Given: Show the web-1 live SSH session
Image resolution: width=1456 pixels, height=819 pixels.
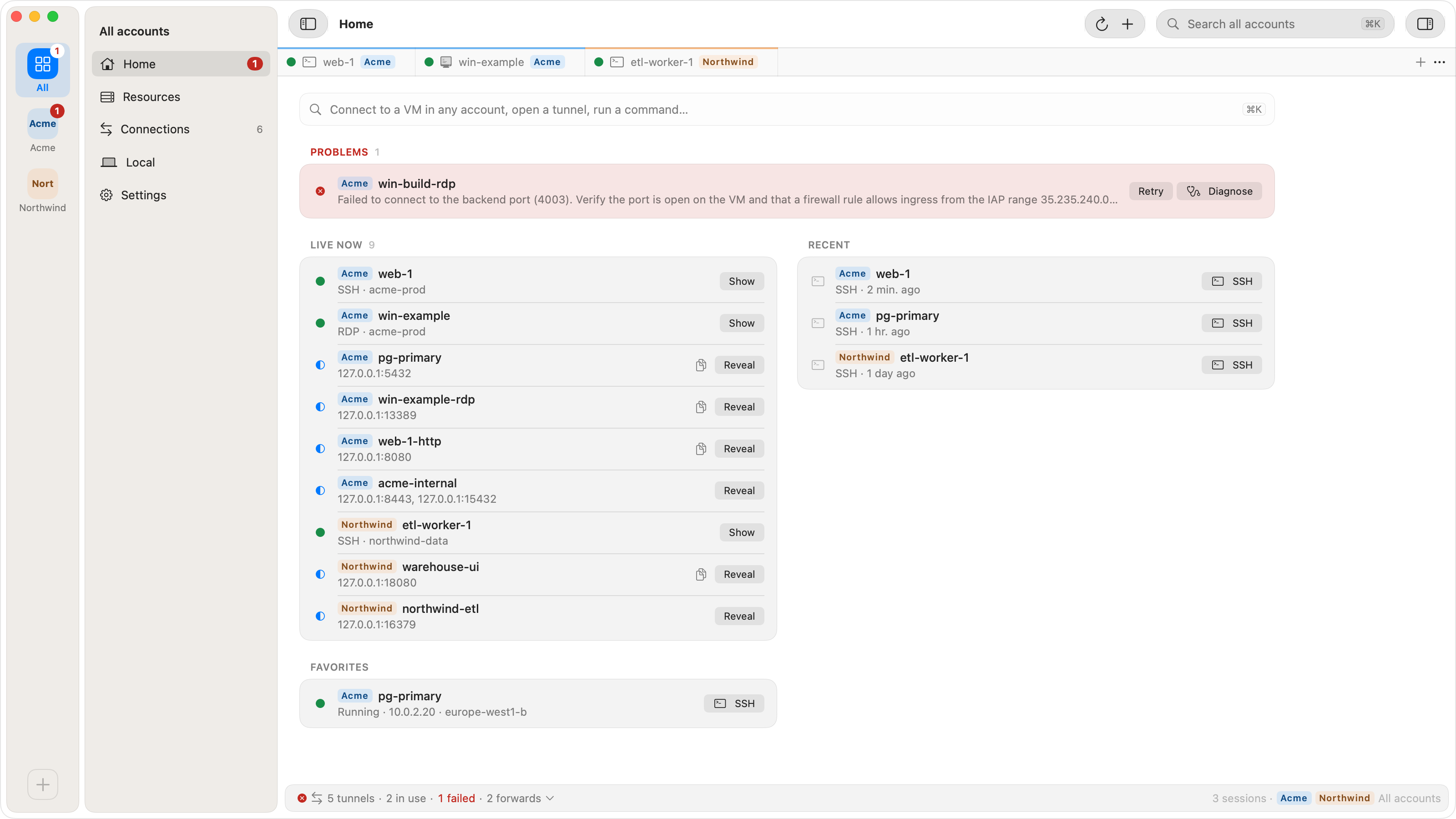Looking at the screenshot, I should point(741,282).
